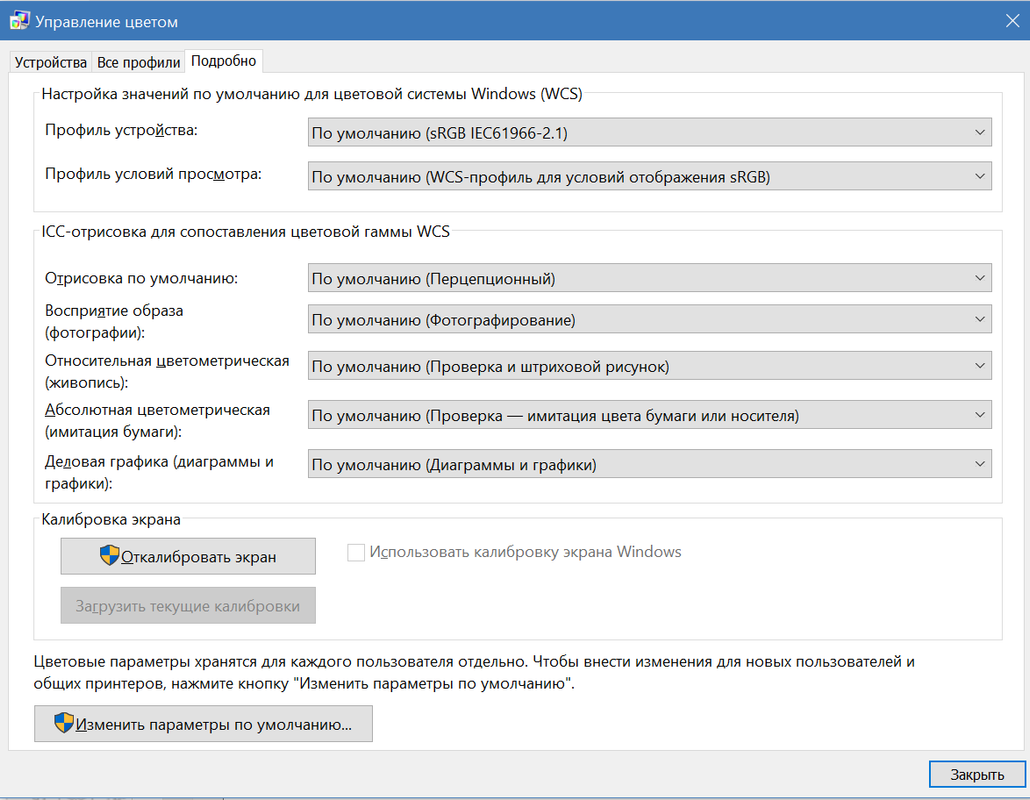Click the Цветовые параметры хранятся info text

pyautogui.click(x=474, y=673)
